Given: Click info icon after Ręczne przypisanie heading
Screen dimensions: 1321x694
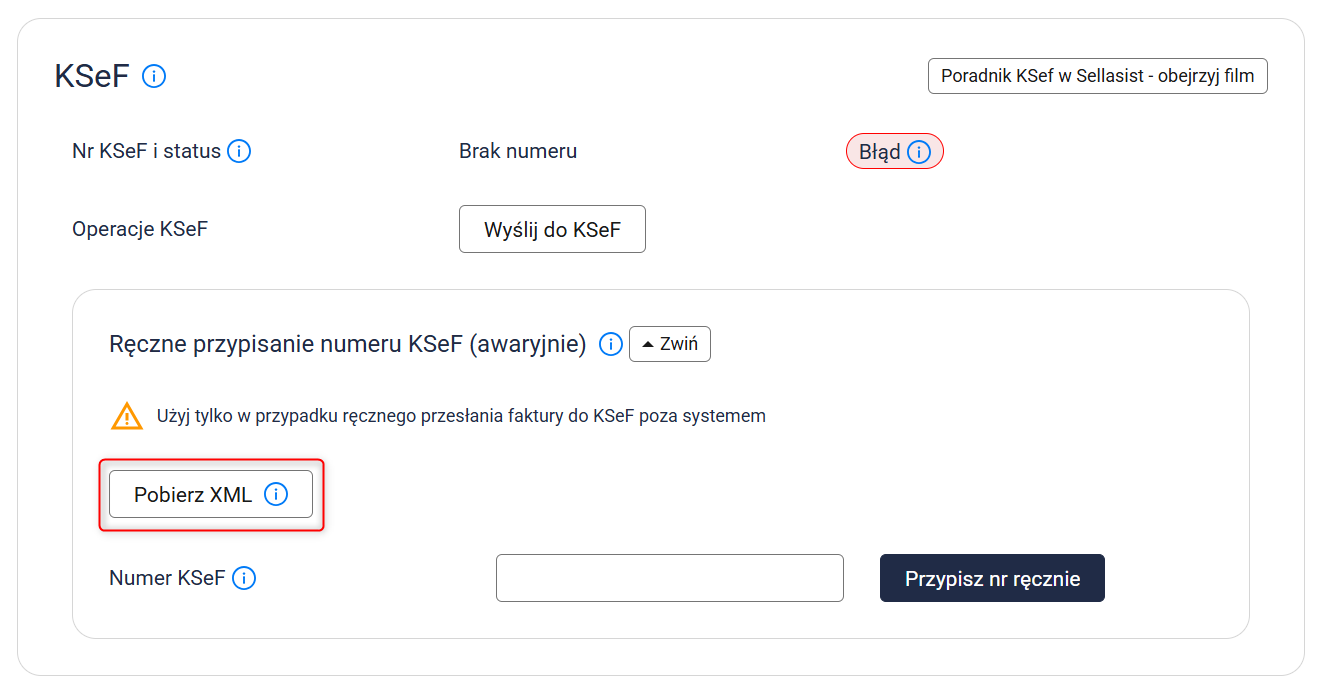Looking at the screenshot, I should tap(610, 345).
